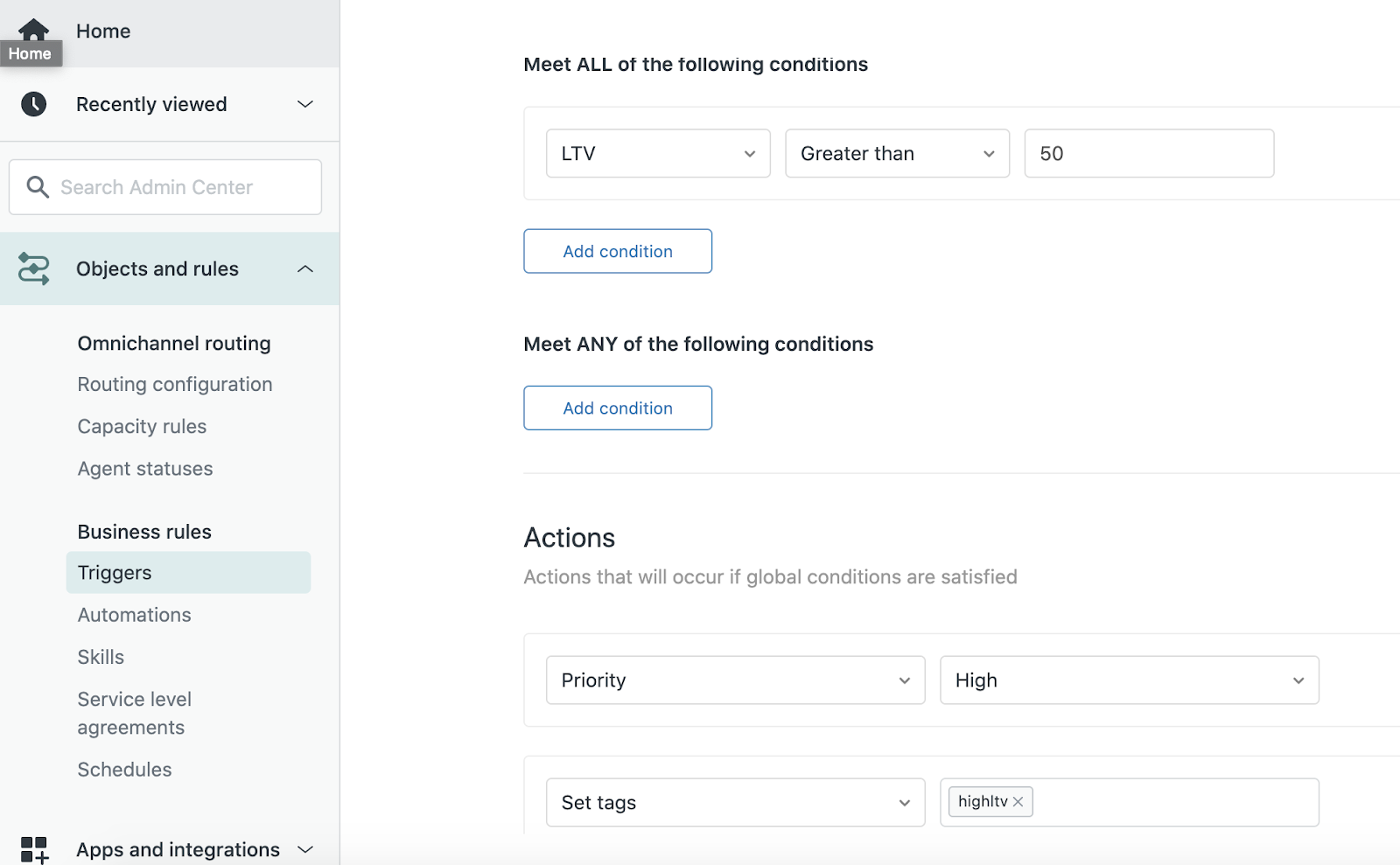1400x865 pixels.
Task: Open Schedules page
Action: 124,769
